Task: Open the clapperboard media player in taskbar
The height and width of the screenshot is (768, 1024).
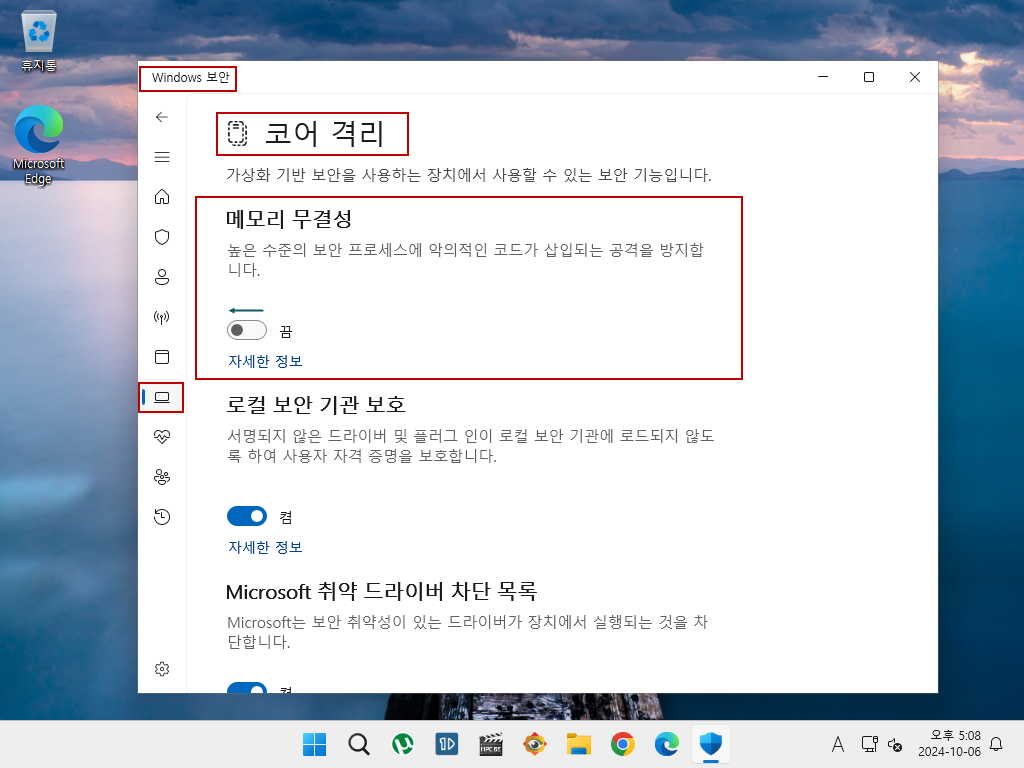Action: [x=490, y=744]
